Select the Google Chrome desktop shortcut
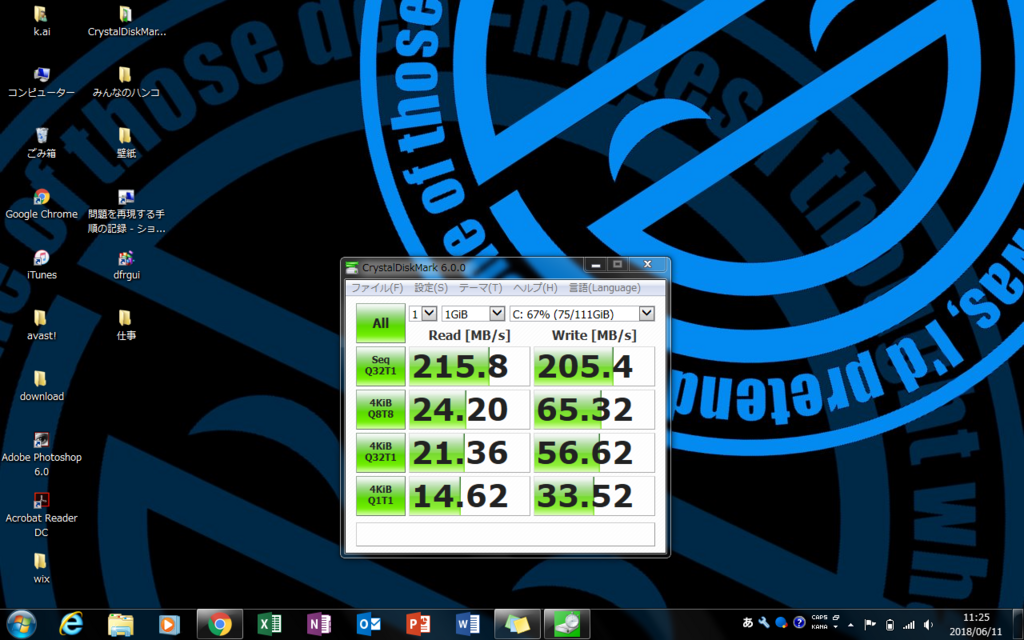 point(41,204)
